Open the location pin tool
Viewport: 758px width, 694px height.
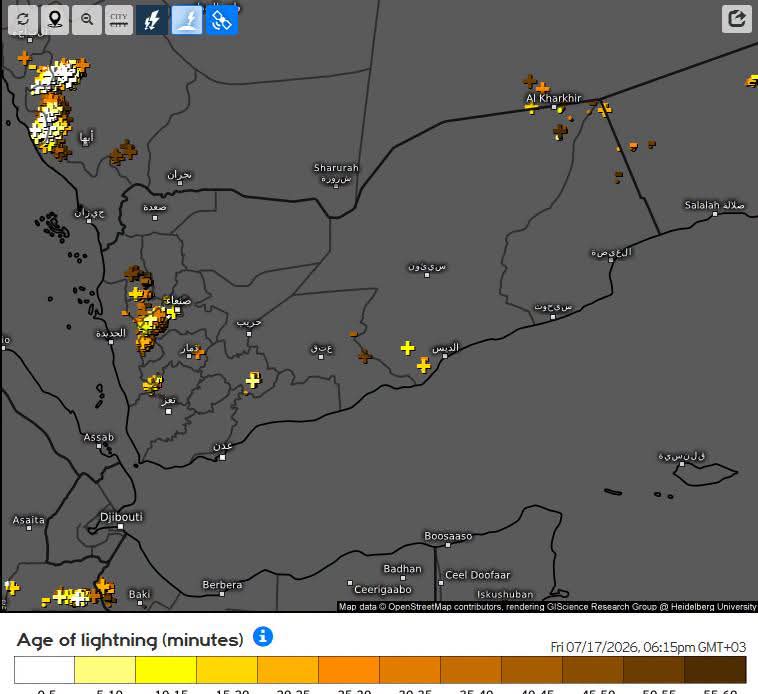[55, 20]
